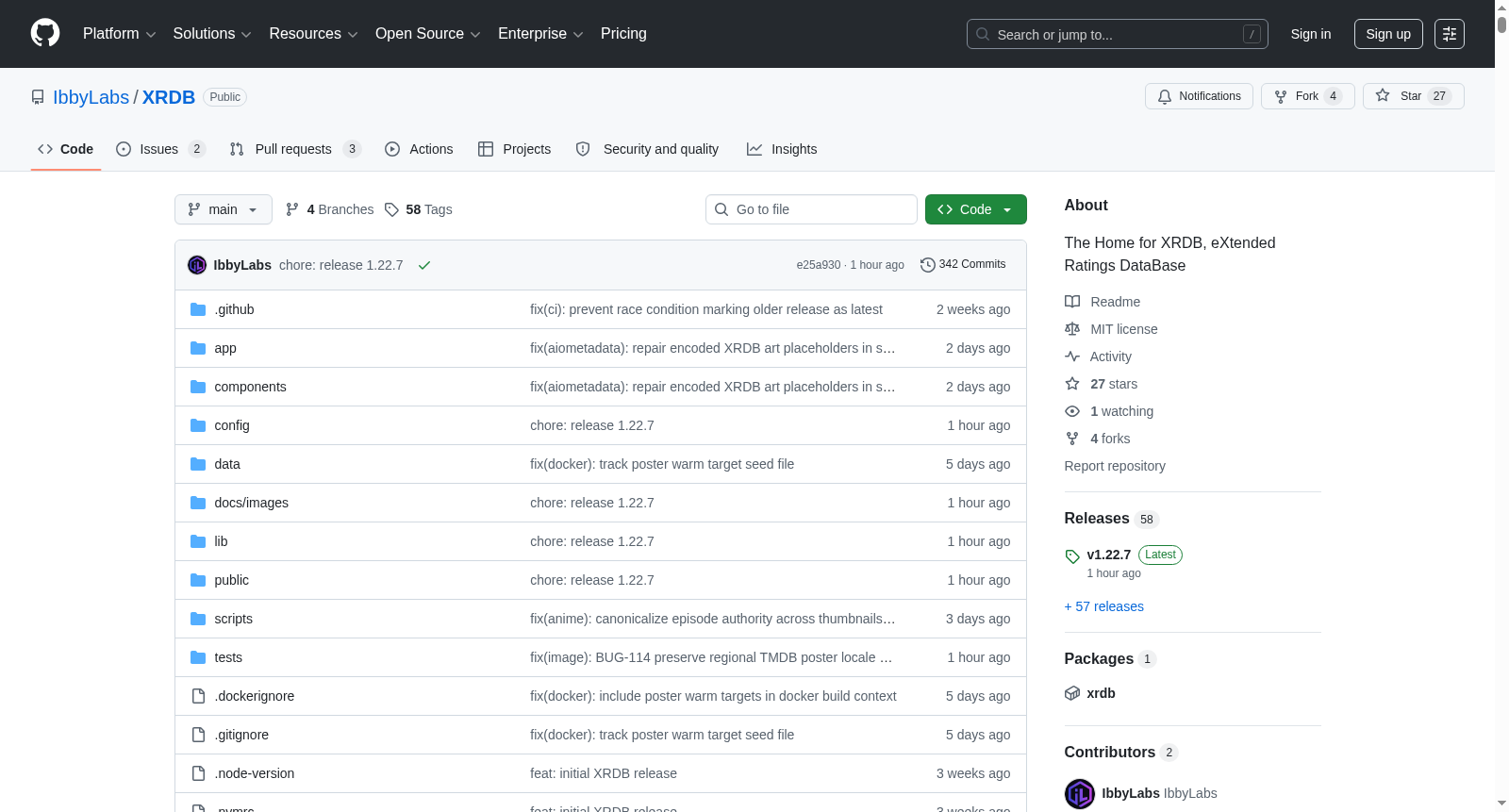This screenshot has height=812, width=1509.
Task: Open the + 57 releases link
Action: coord(1104,606)
